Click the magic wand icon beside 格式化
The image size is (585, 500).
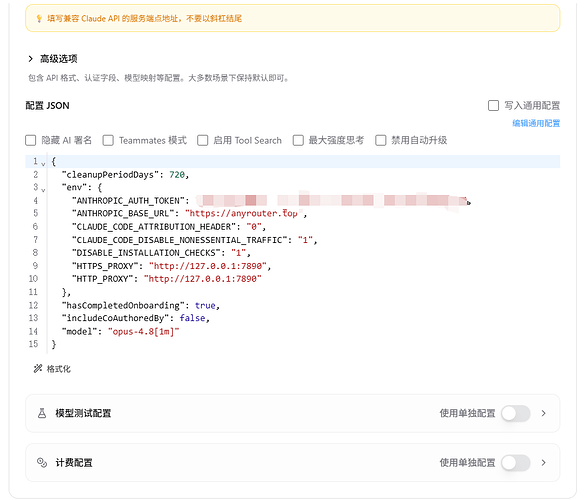tap(38, 369)
